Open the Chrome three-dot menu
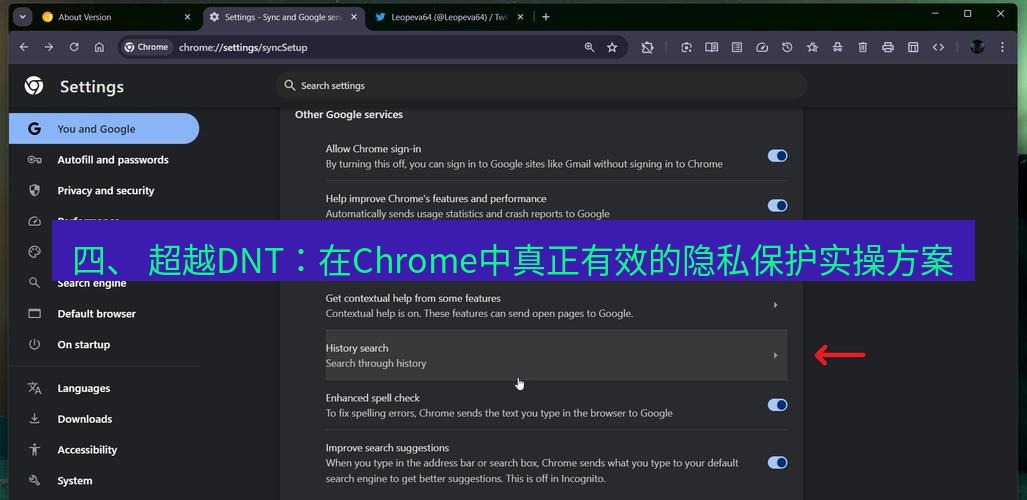 [x=1002, y=47]
